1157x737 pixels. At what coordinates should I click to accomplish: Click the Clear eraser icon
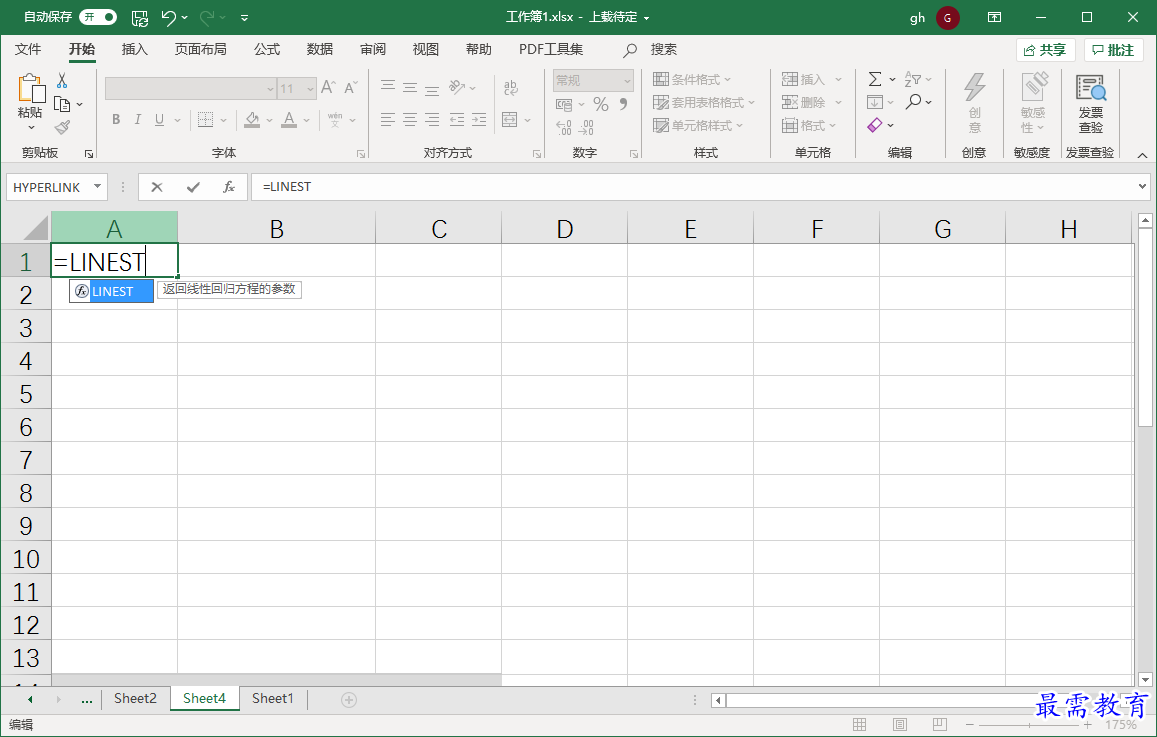(x=875, y=125)
